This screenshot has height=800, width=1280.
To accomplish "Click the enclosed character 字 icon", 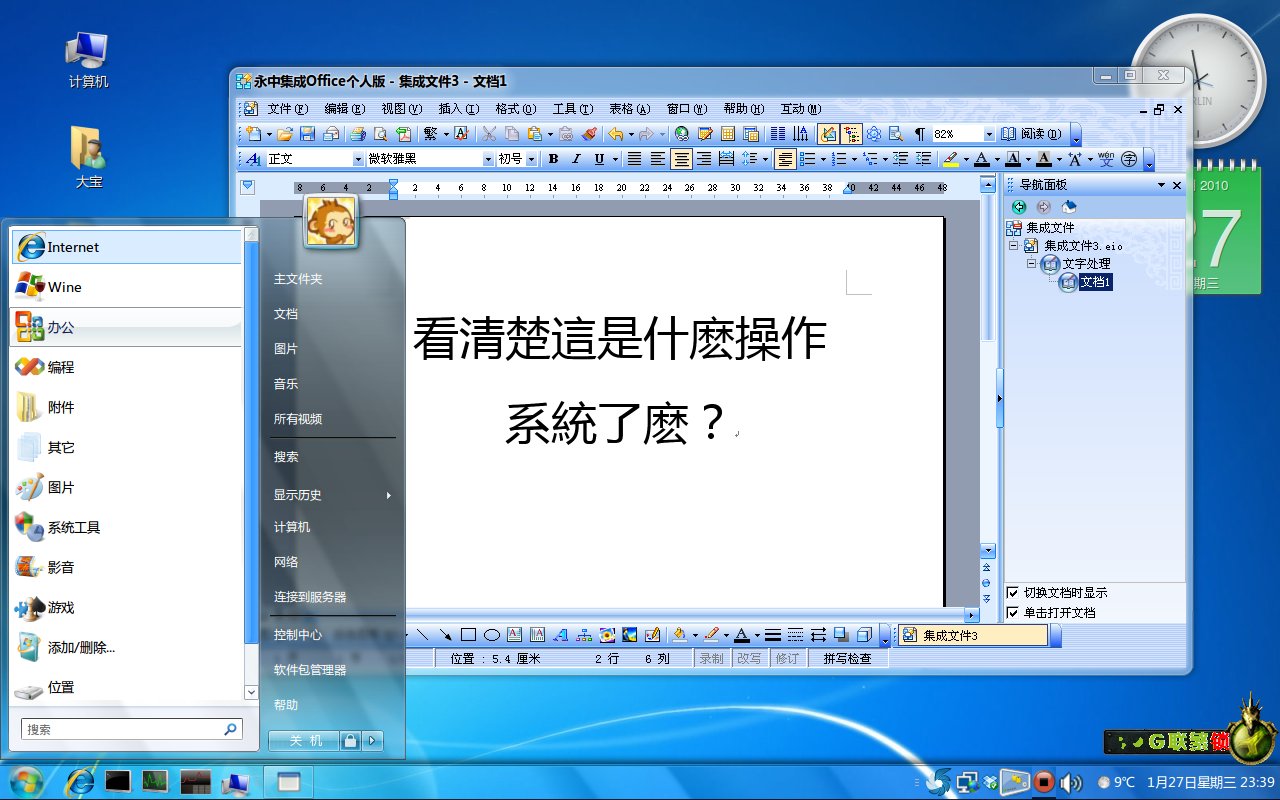I will tap(1130, 159).
